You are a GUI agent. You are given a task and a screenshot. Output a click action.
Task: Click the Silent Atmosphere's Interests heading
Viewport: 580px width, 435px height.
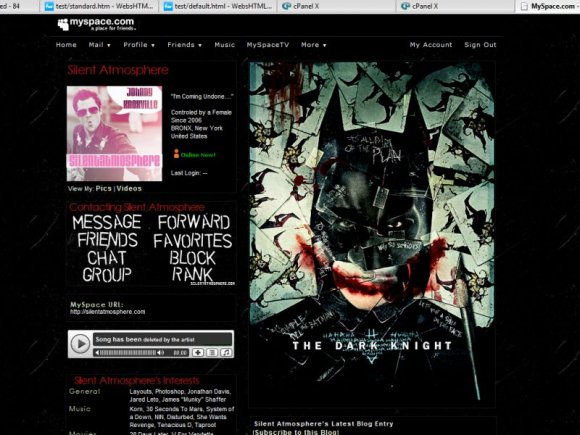click(137, 380)
